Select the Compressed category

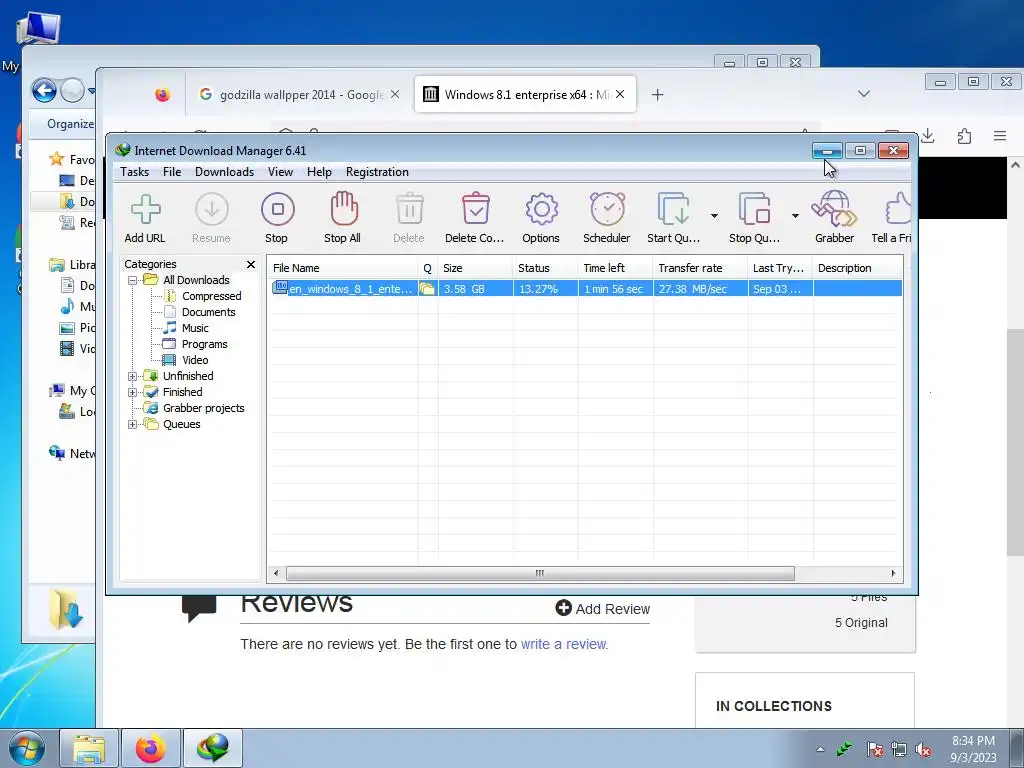(x=212, y=296)
